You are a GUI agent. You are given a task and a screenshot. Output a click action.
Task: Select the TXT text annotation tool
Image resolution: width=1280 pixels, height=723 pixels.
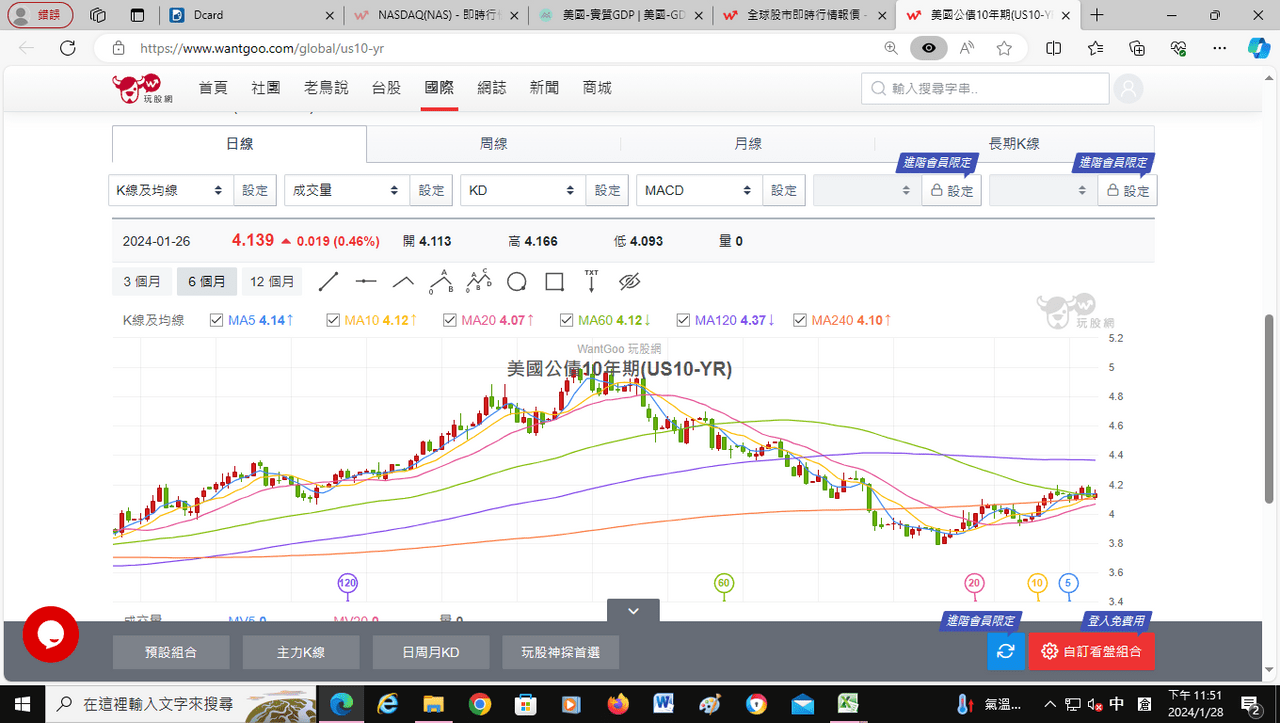click(591, 281)
